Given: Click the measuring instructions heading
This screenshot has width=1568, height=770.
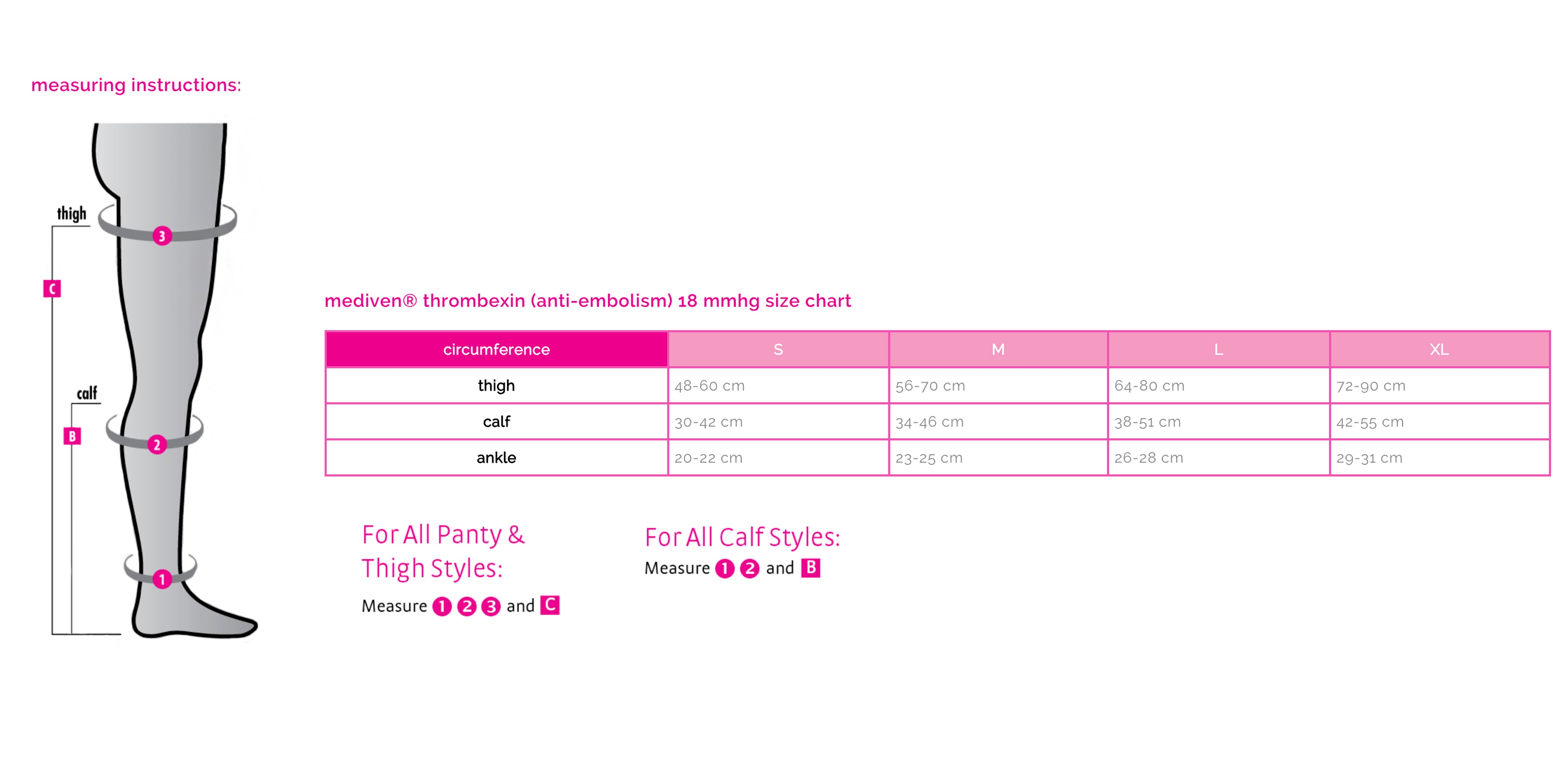Looking at the screenshot, I should 137,85.
